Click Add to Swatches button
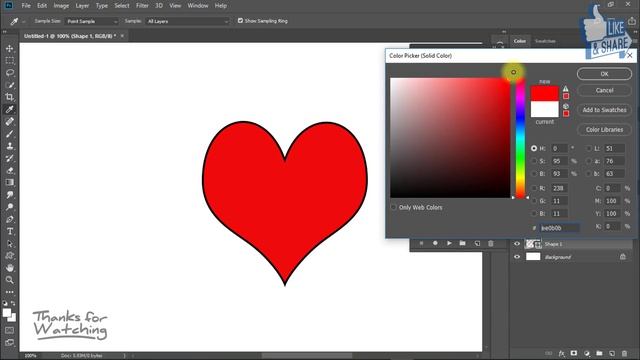640x360 pixels. 604,110
